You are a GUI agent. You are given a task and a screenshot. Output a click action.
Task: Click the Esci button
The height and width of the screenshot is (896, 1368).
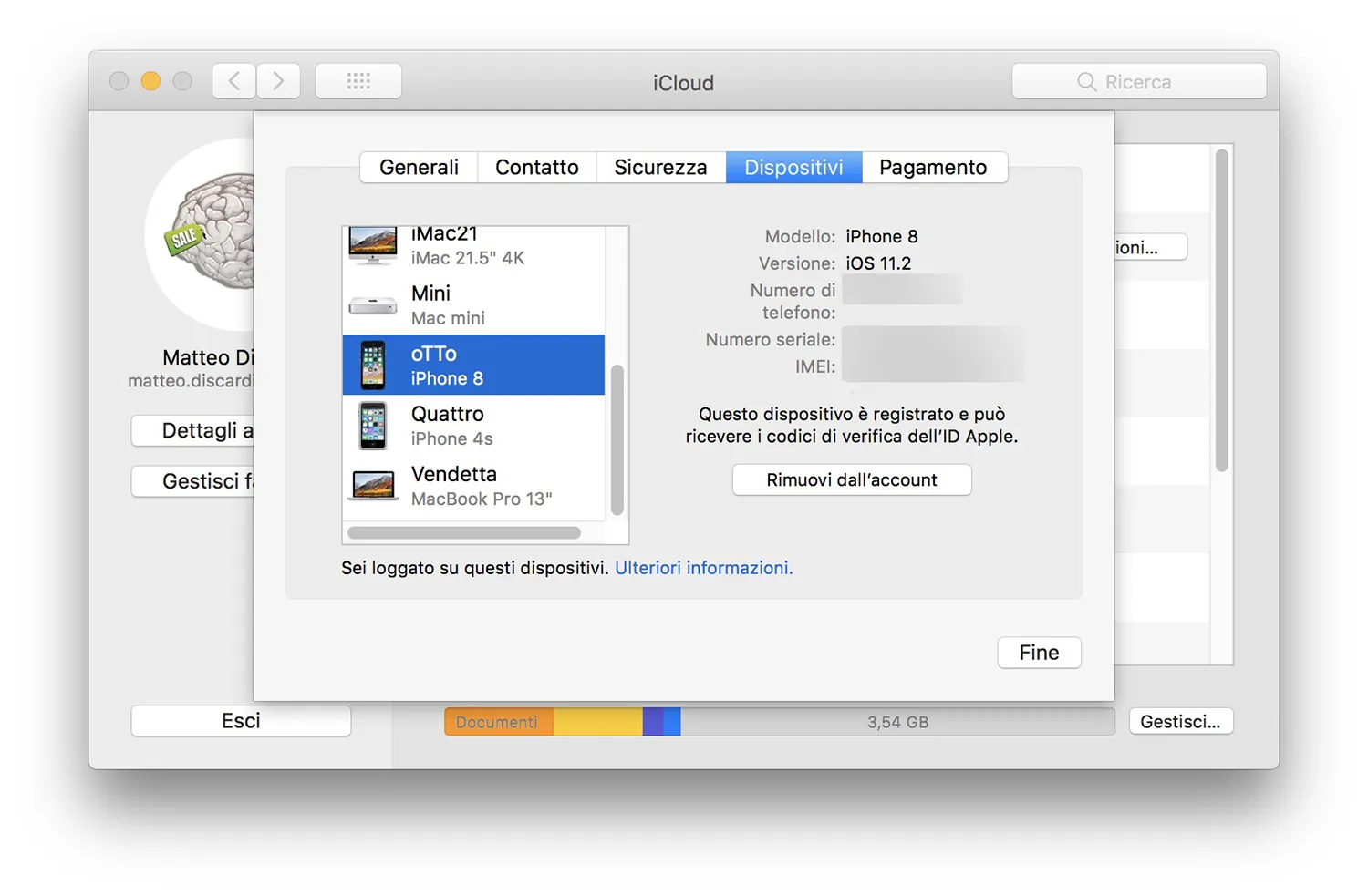pos(241,721)
